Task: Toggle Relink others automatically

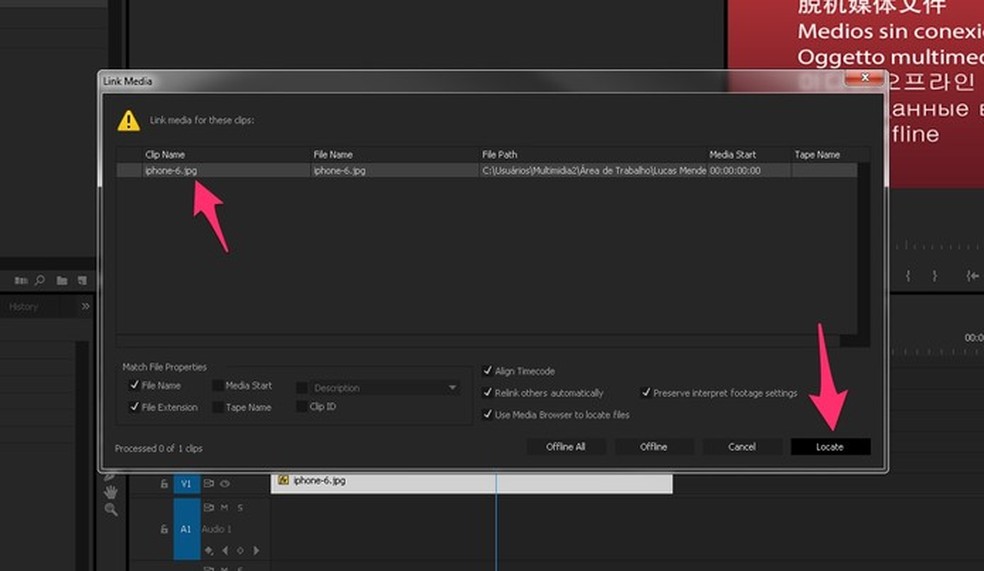Action: (x=488, y=393)
